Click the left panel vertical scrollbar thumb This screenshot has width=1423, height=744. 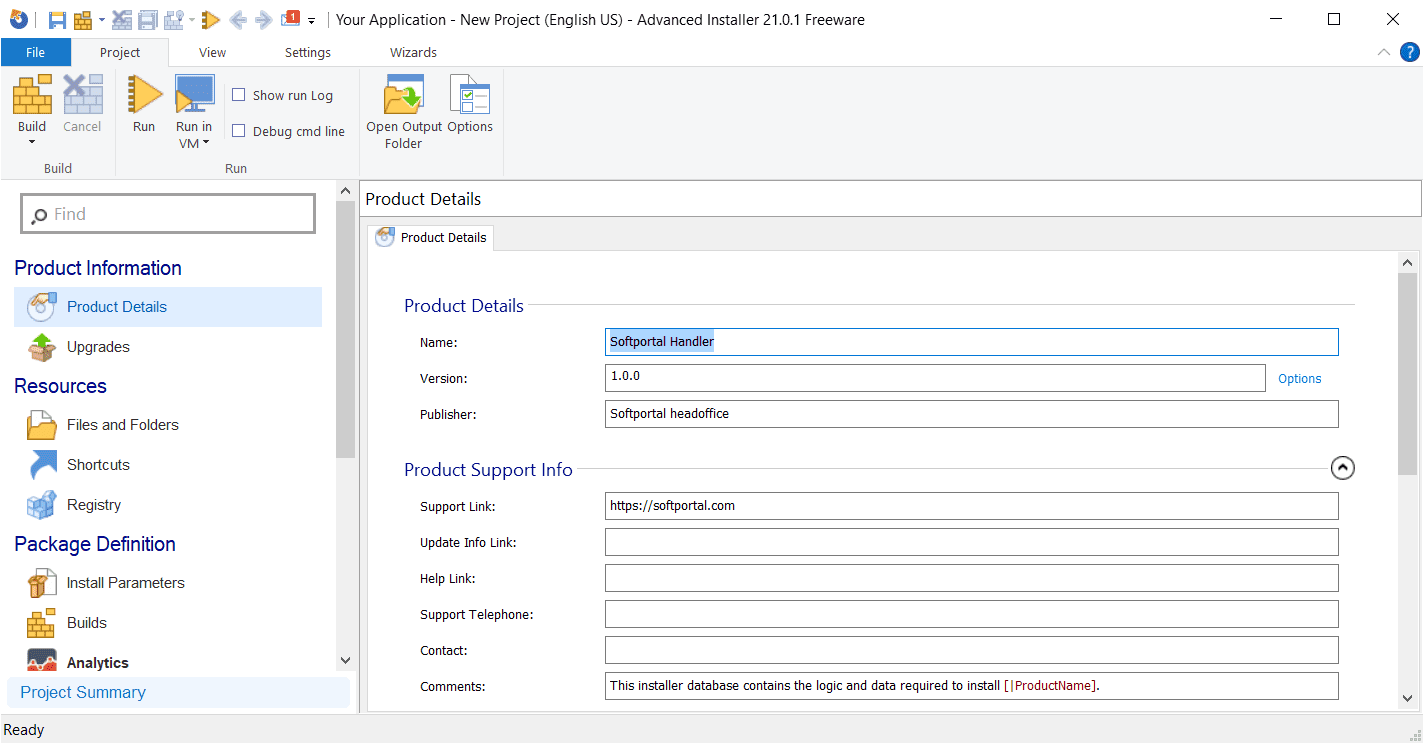(x=345, y=330)
